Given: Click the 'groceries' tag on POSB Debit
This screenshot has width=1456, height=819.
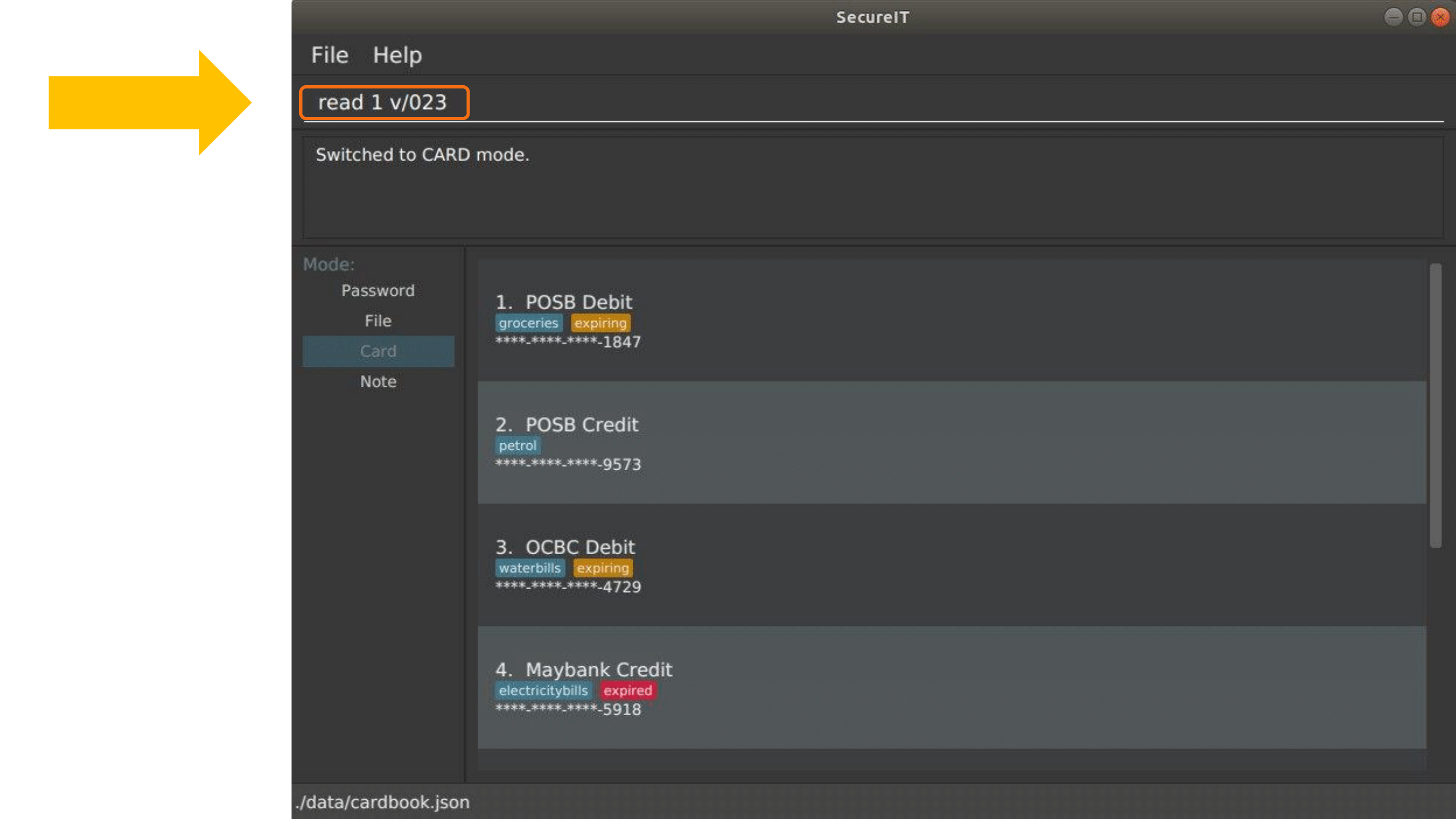Looking at the screenshot, I should 528,322.
